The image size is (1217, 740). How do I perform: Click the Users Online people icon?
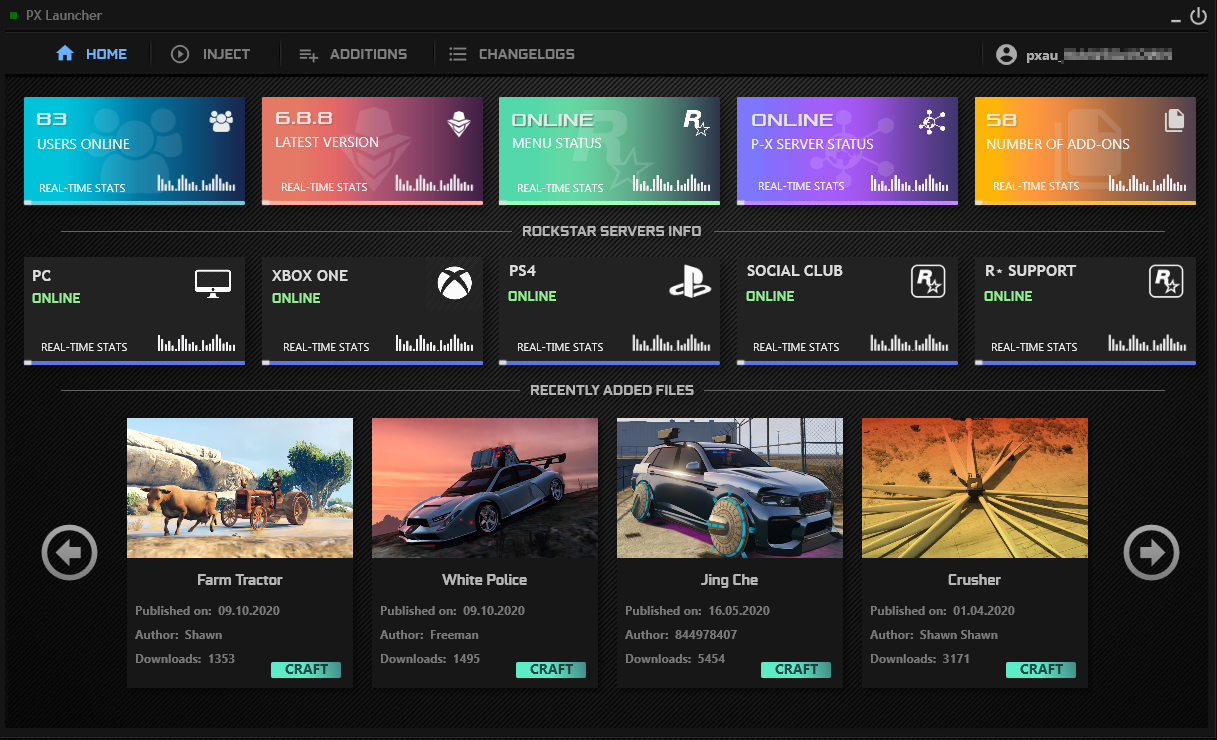pyautogui.click(x=221, y=121)
